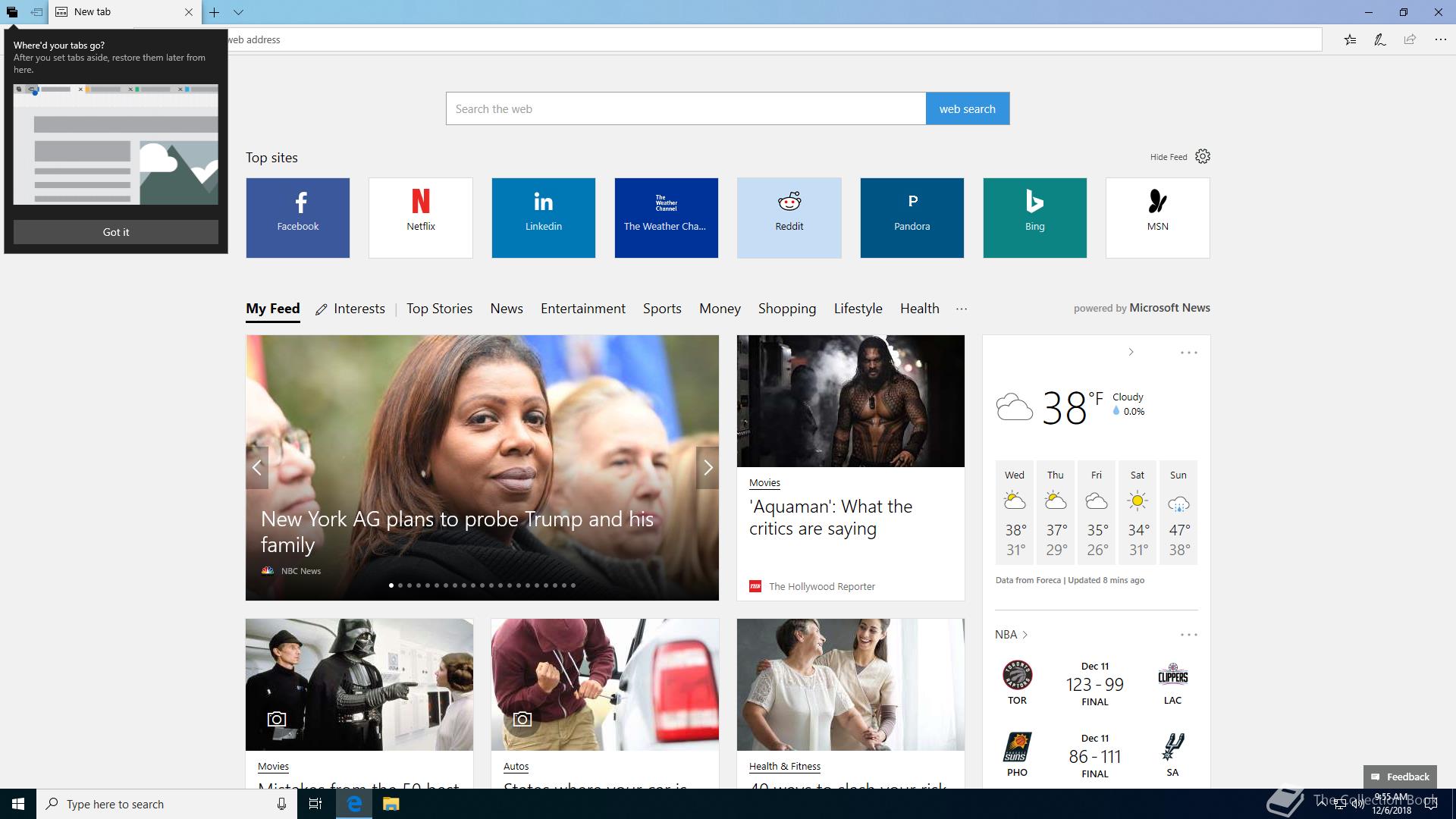Open the Reddit top site tile
This screenshot has height=819, width=1456.
(x=789, y=218)
